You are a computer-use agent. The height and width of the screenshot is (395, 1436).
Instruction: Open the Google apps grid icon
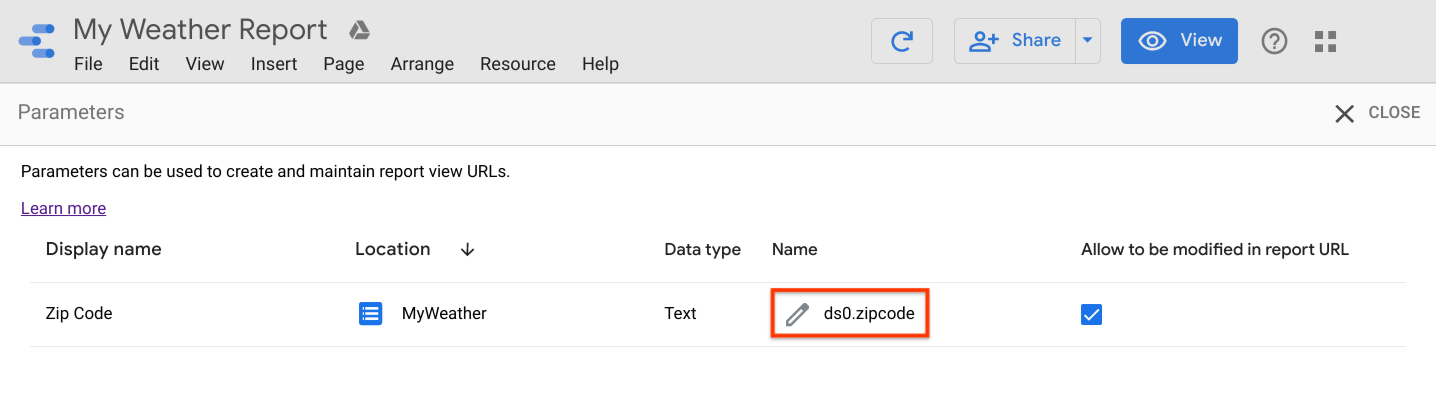point(1326,41)
